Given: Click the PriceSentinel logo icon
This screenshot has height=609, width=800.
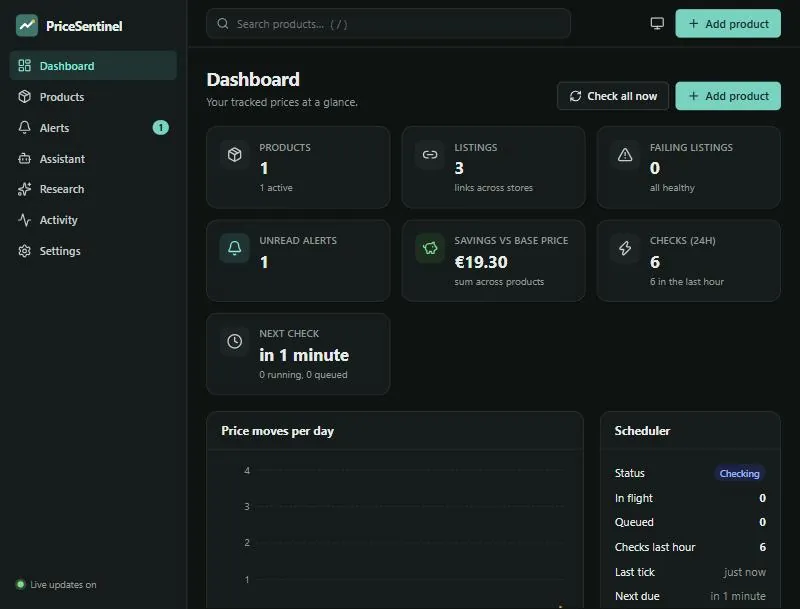Looking at the screenshot, I should pyautogui.click(x=27, y=26).
